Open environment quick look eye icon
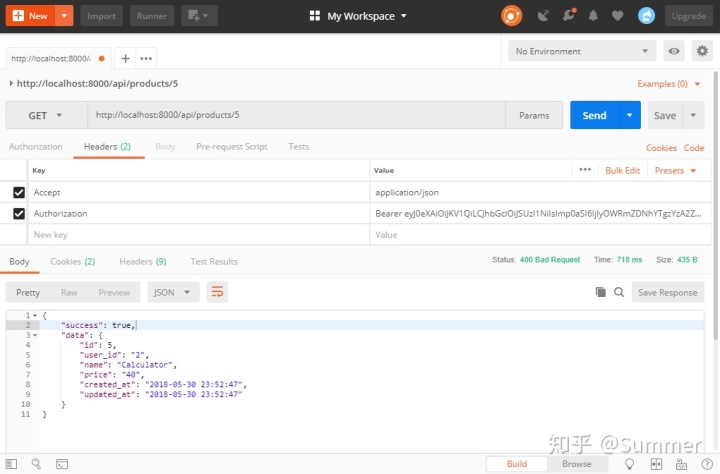 click(674, 51)
